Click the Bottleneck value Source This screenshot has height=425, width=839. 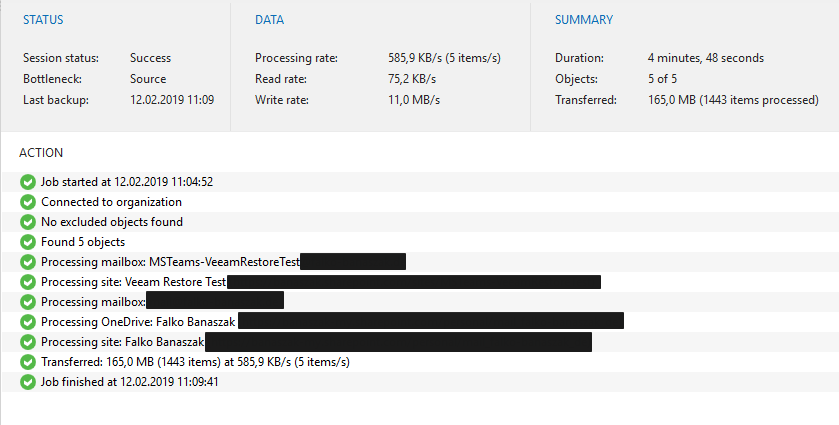[148, 79]
